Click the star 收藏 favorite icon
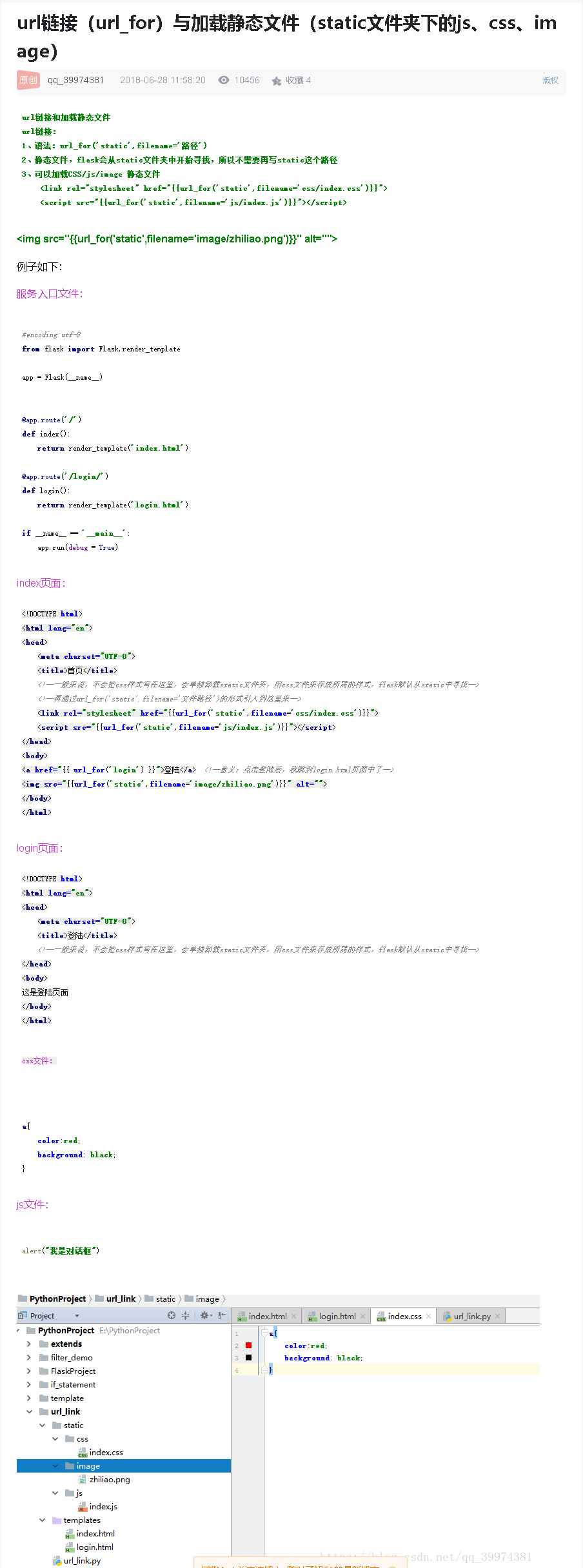The height and width of the screenshot is (1568, 583). [277, 81]
